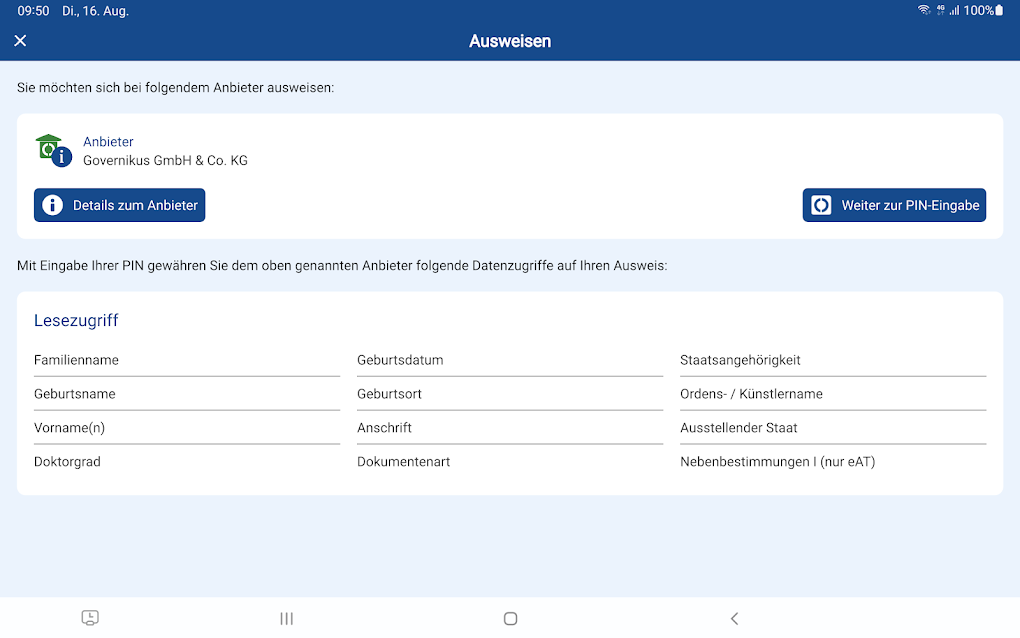Tap the Home navigation button
1020x638 pixels.
[510, 618]
